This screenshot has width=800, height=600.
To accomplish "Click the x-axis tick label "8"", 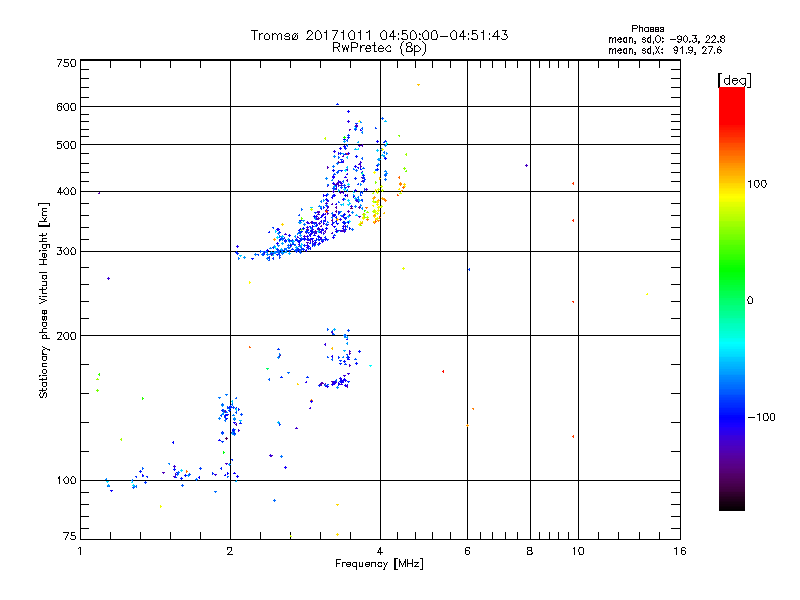I will click(530, 551).
